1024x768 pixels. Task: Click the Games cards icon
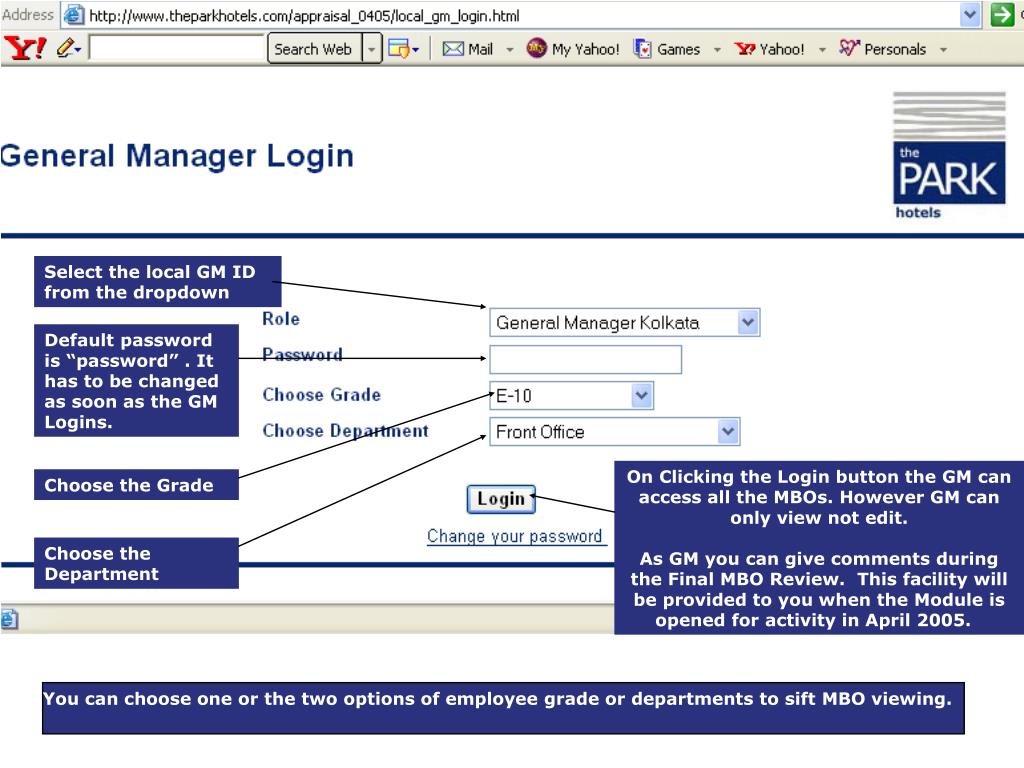click(643, 48)
